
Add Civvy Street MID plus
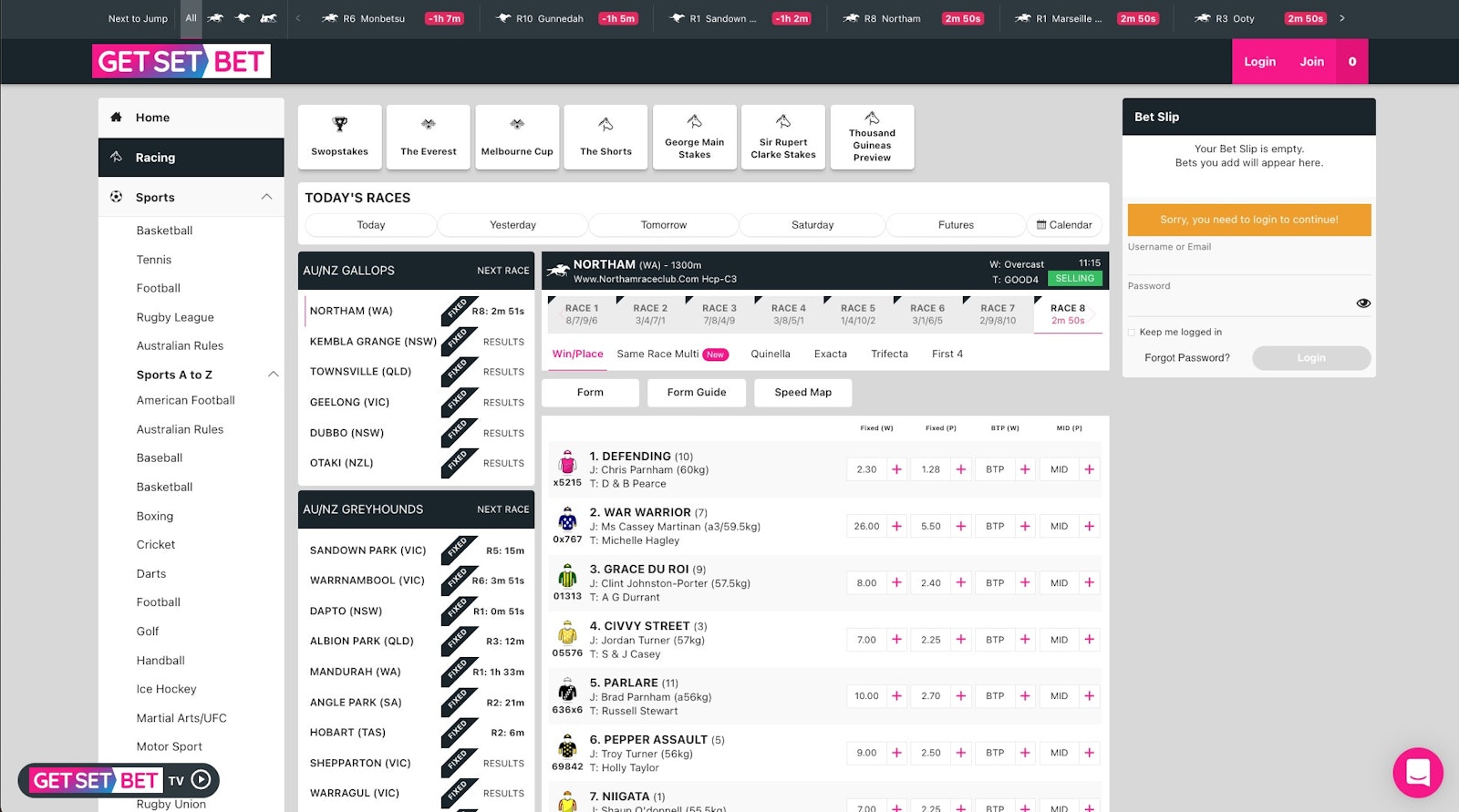pos(1089,640)
